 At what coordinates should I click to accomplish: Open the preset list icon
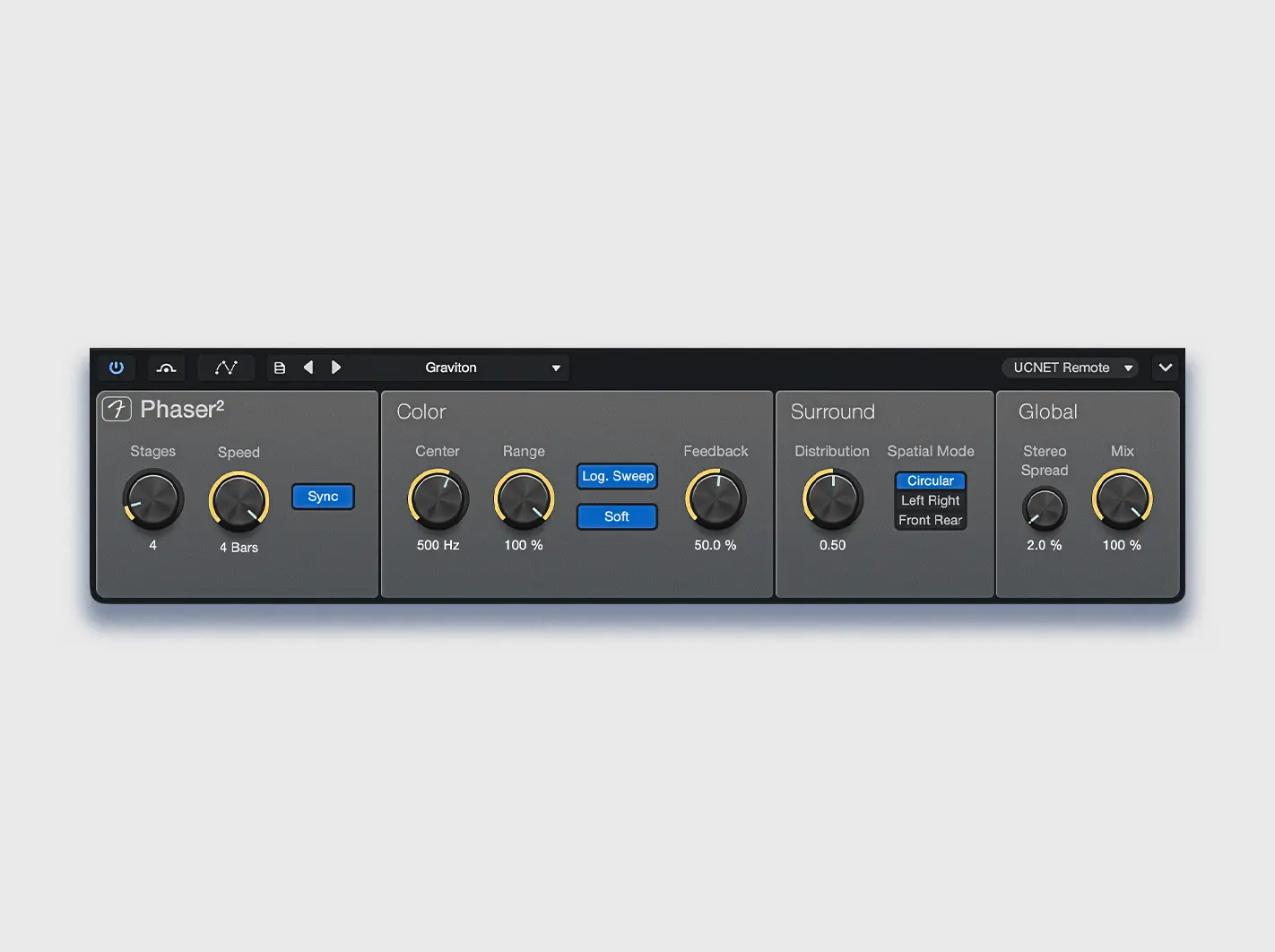tap(279, 368)
